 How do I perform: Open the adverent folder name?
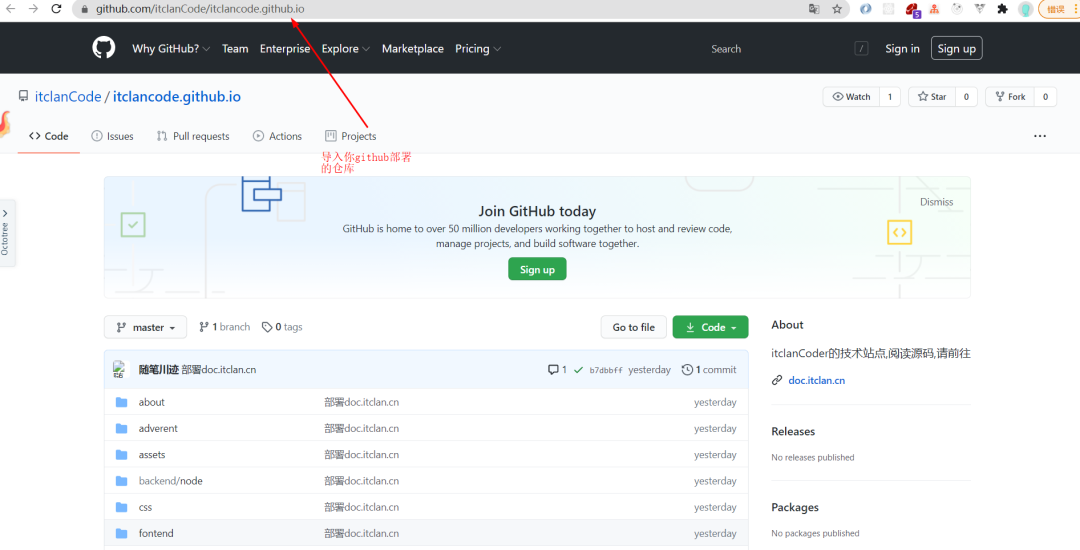(158, 428)
